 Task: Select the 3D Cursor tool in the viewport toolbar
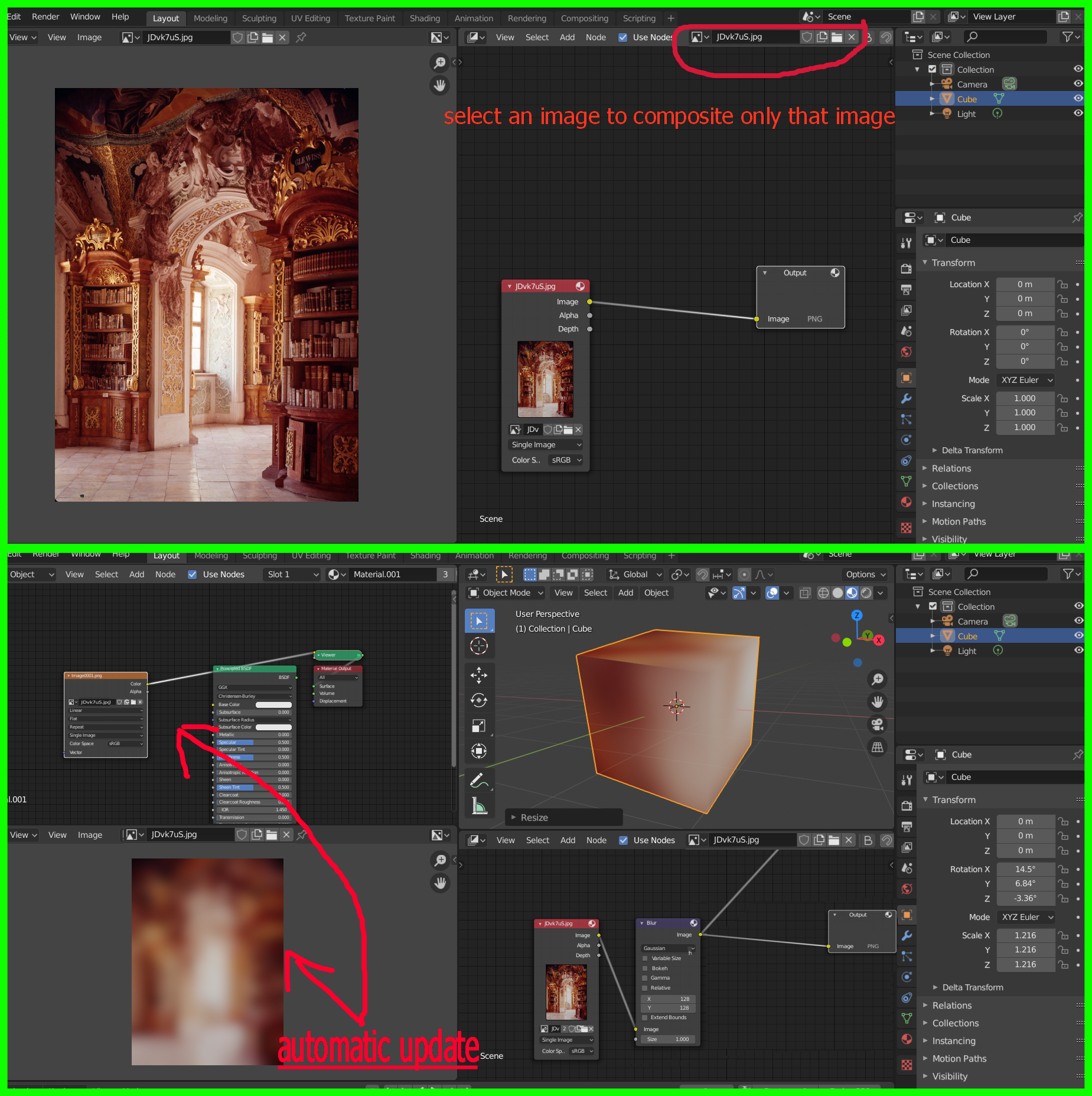pyautogui.click(x=478, y=646)
